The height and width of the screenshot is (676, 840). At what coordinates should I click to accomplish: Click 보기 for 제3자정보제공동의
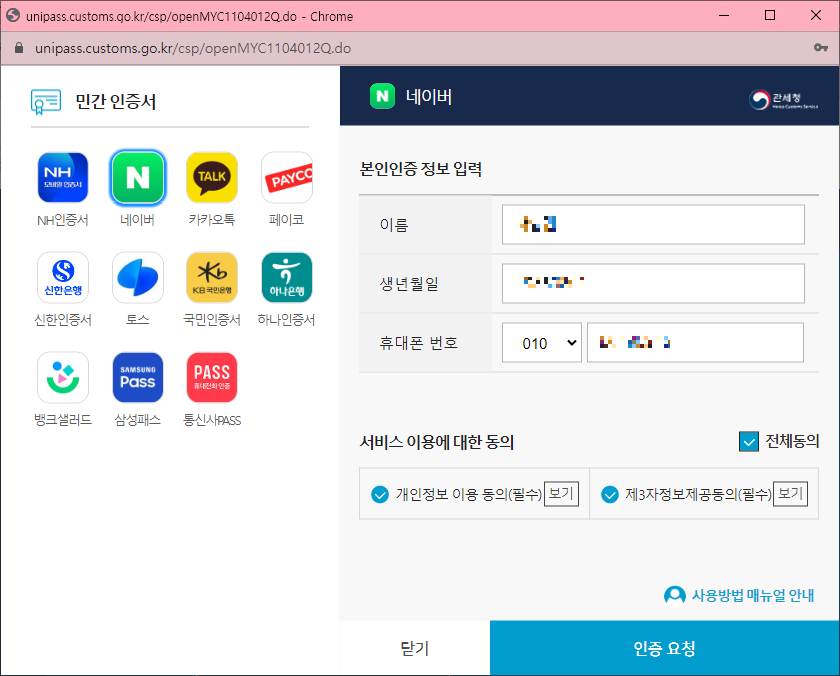click(x=790, y=493)
